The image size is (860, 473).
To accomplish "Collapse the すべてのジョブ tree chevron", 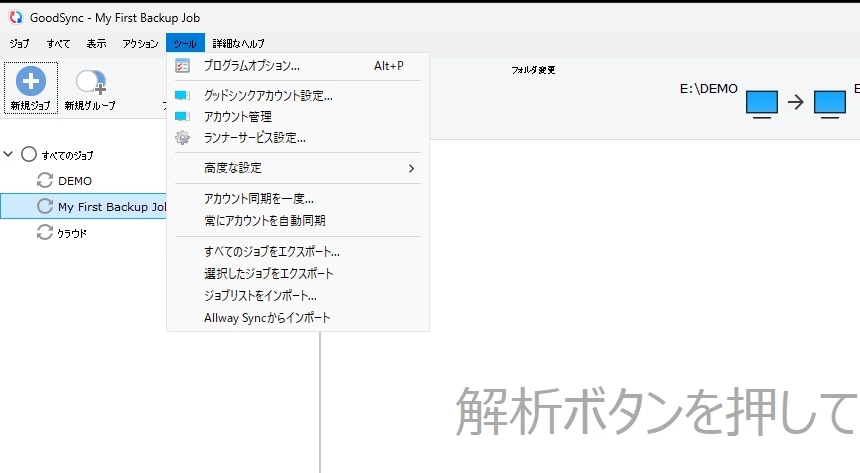I will tap(8, 154).
